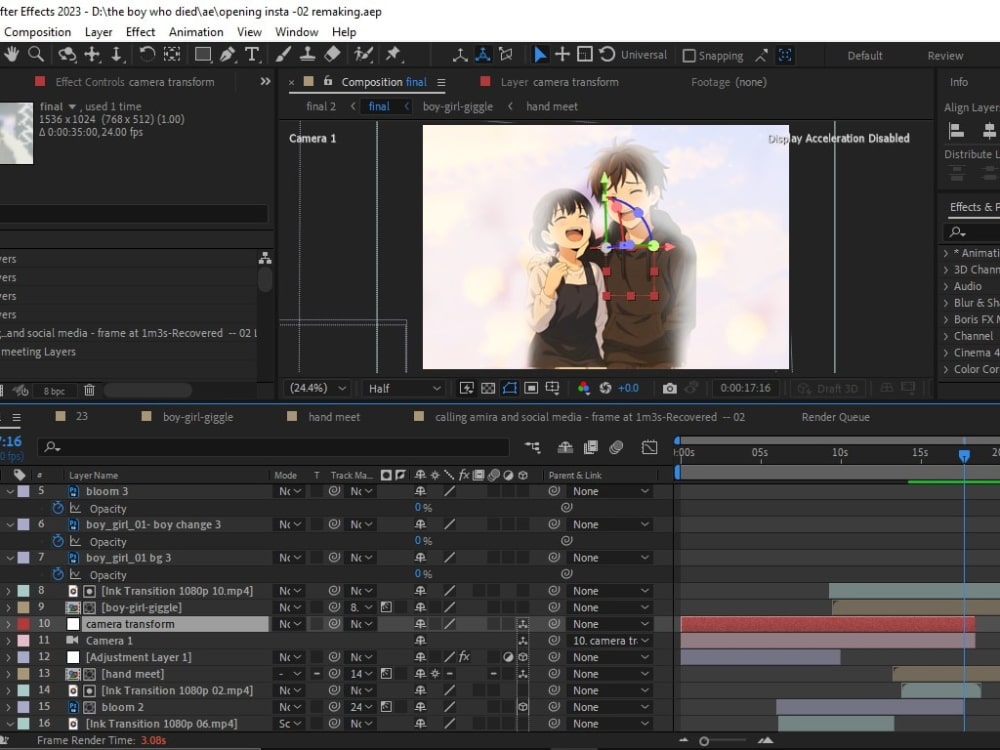Delete selected project item with trash icon
The width and height of the screenshot is (1000, 750).
point(89,390)
